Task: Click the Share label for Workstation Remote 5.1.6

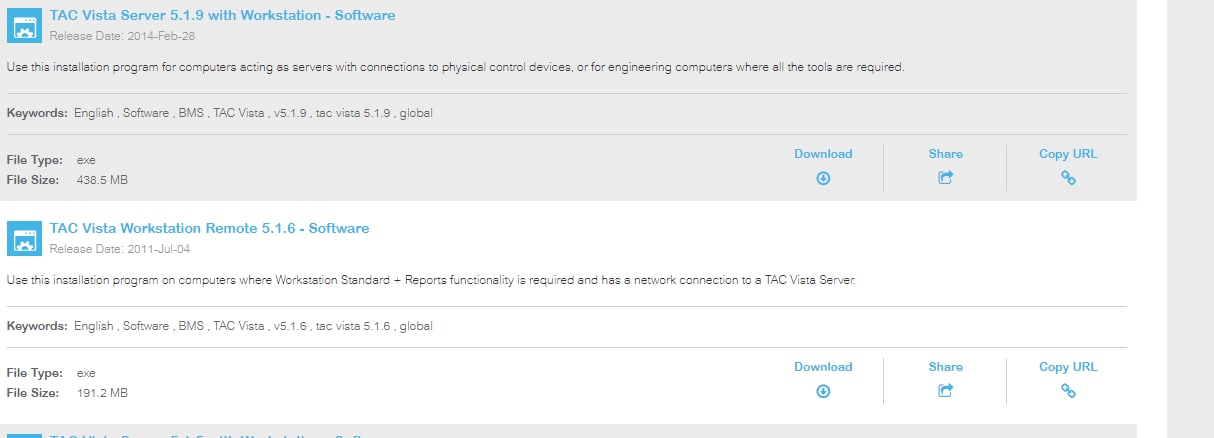Action: click(945, 367)
